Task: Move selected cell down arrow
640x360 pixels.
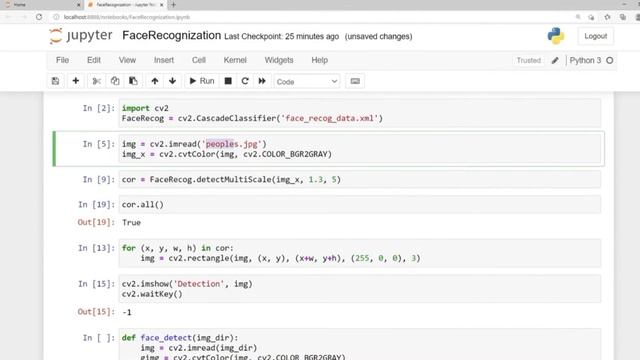Action: click(x=172, y=81)
